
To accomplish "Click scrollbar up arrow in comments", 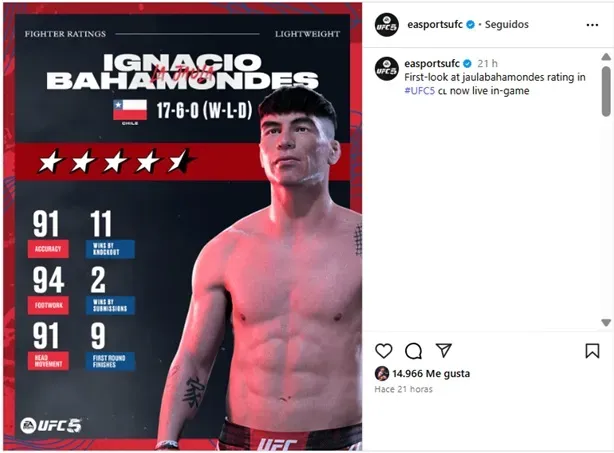I will click(x=606, y=57).
